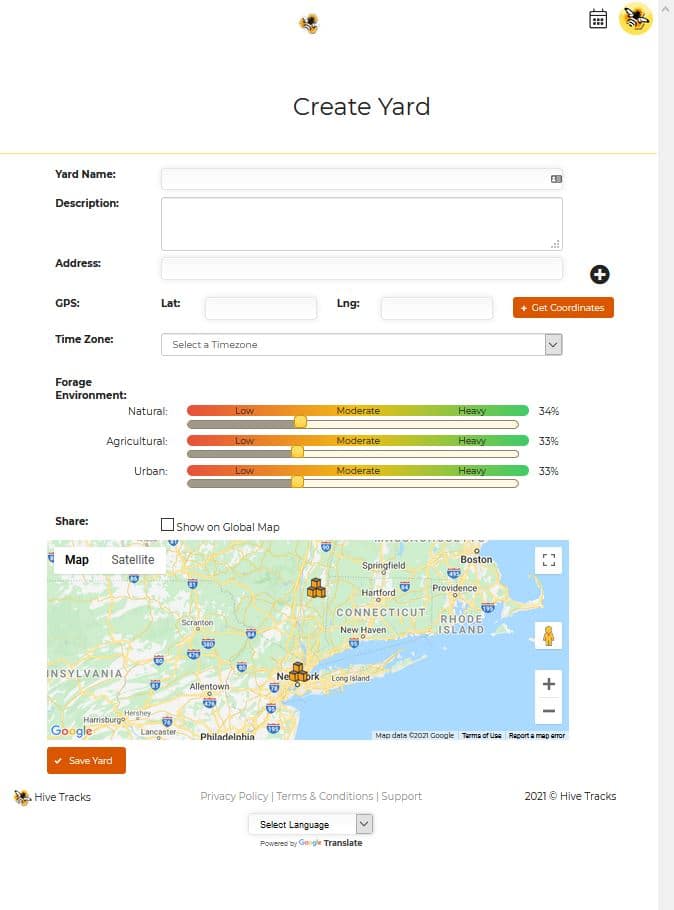This screenshot has width=674, height=910.
Task: Focus the Description text area
Action: point(361,224)
